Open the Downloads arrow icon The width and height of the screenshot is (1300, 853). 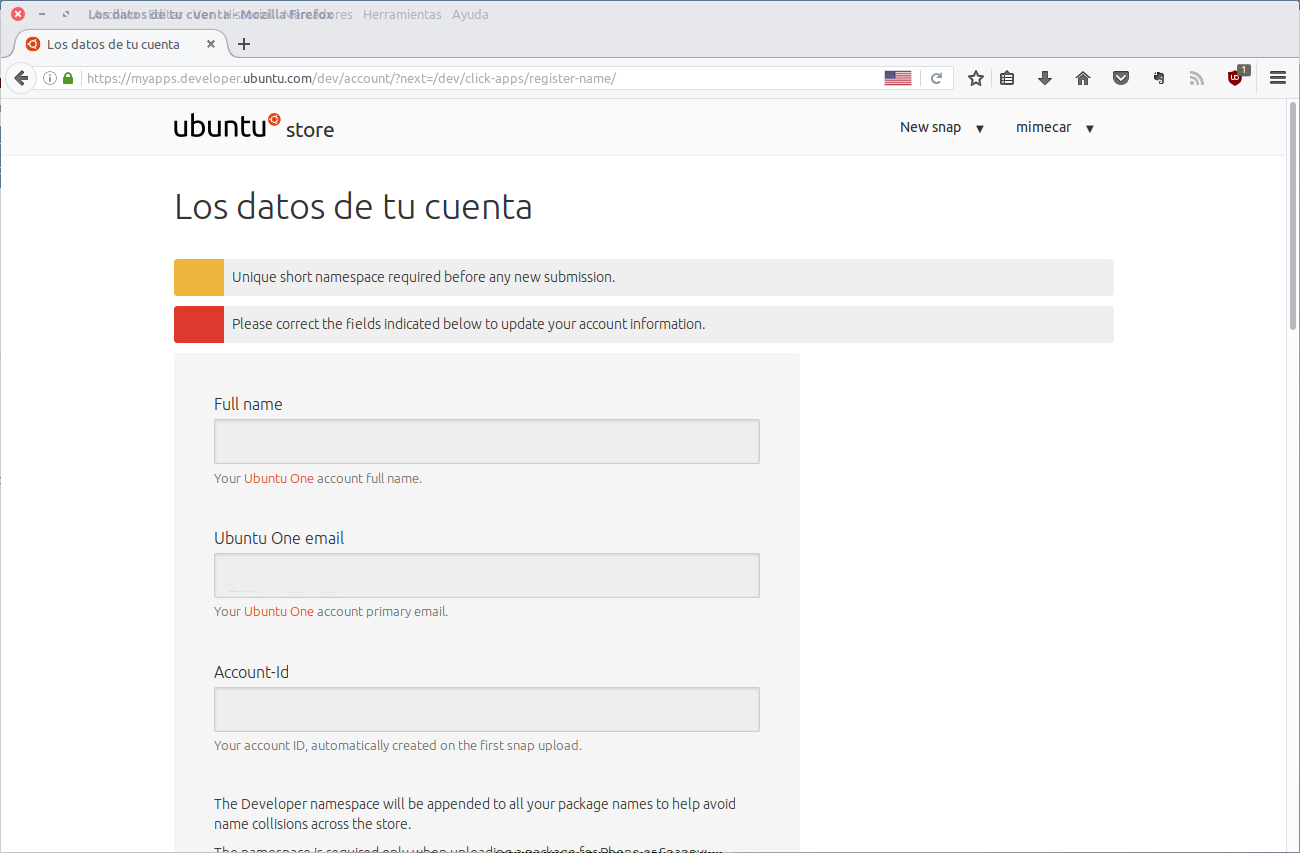click(x=1045, y=78)
